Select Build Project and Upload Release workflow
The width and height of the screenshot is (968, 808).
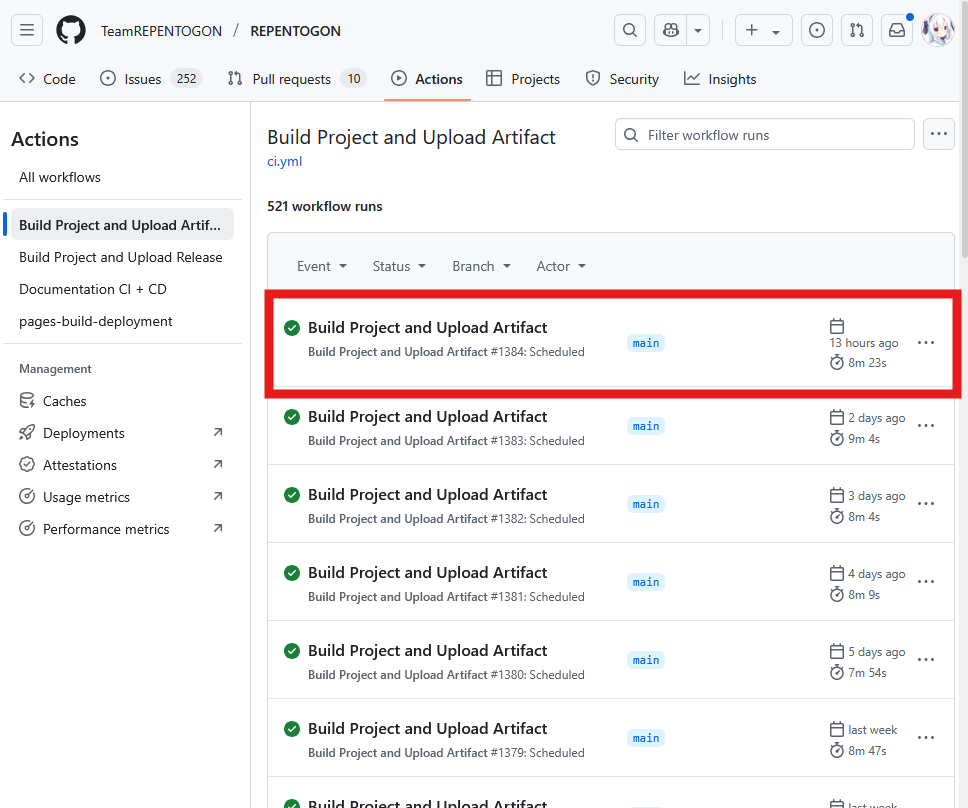click(122, 257)
